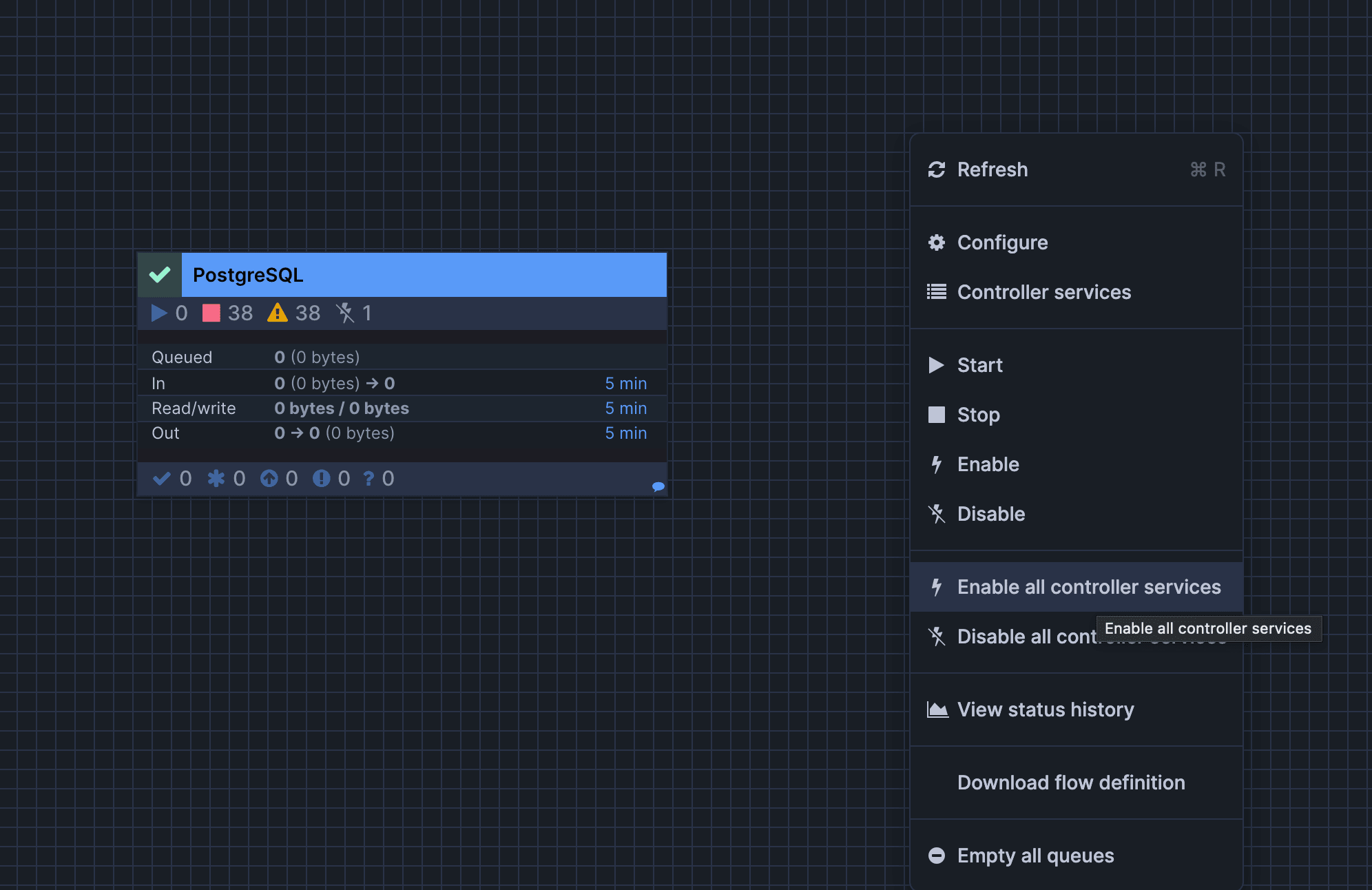Image resolution: width=1372 pixels, height=890 pixels.
Task: Click the sync failure question mark icon
Action: pyautogui.click(x=369, y=479)
